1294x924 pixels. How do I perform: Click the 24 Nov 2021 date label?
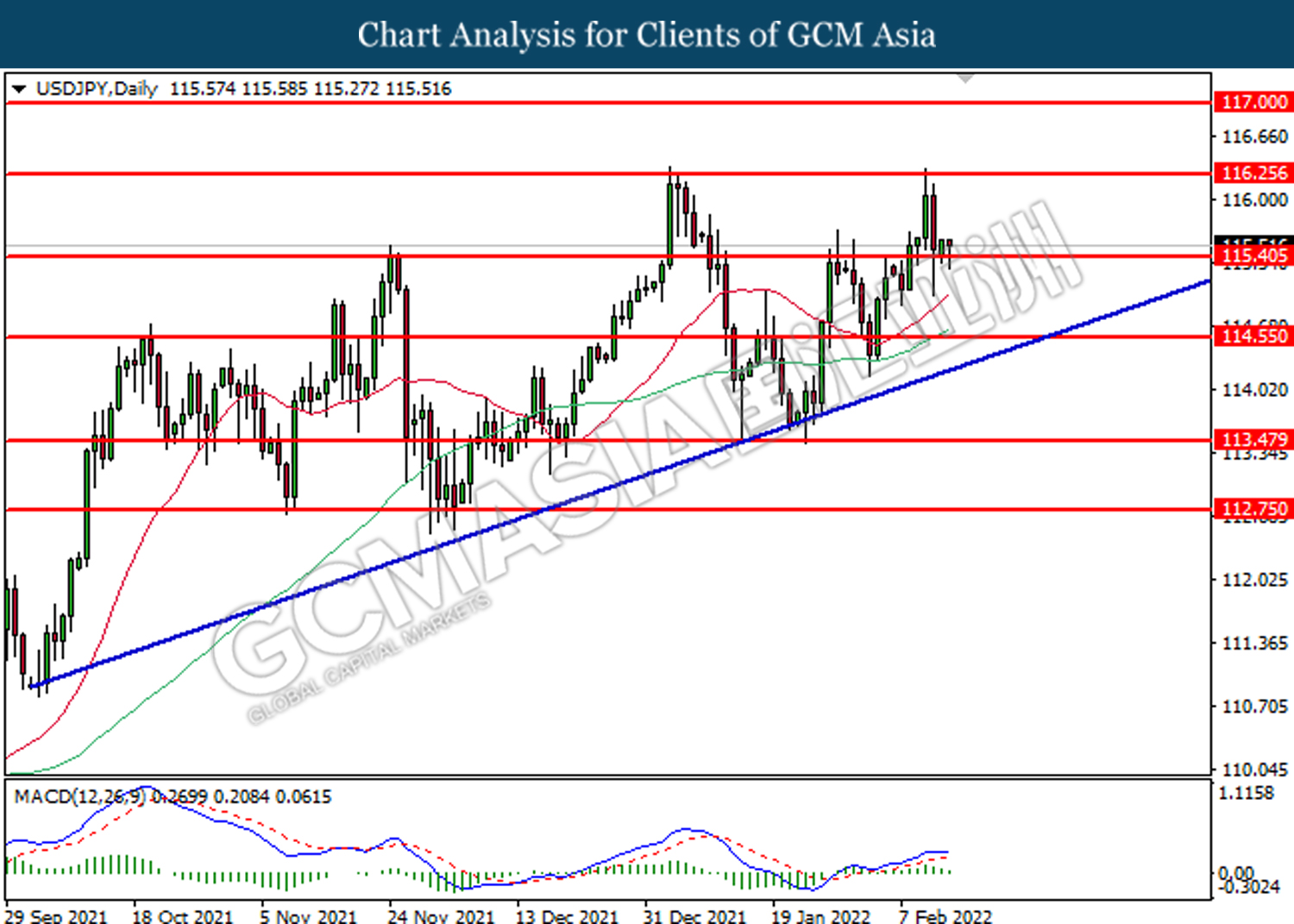(440, 915)
